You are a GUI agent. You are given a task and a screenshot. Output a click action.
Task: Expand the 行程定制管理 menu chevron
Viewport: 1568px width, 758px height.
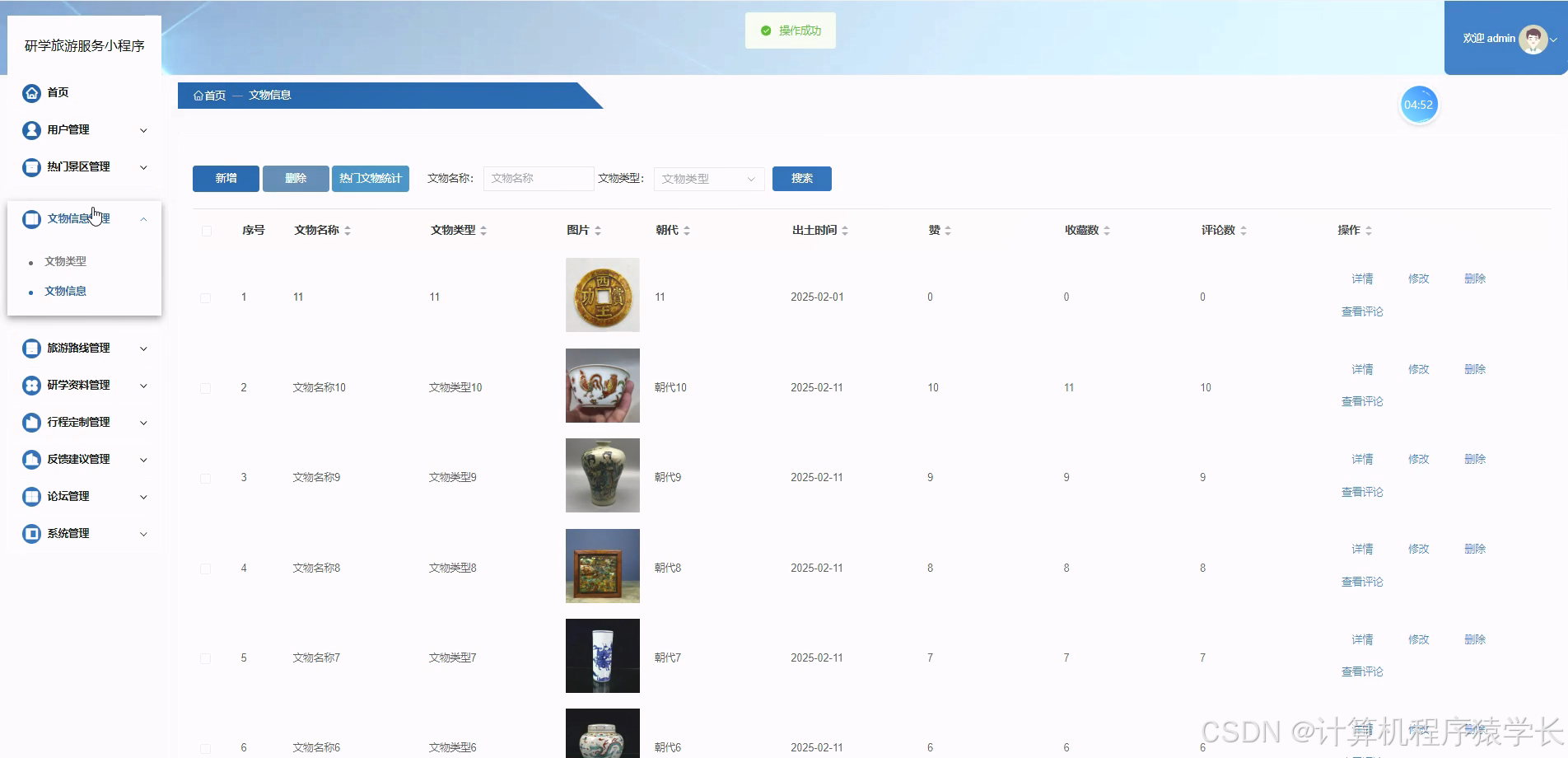(x=143, y=423)
